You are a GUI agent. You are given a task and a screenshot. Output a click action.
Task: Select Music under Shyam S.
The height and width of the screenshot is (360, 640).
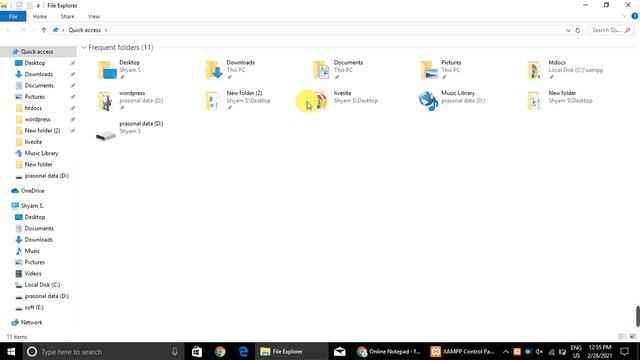(x=32, y=251)
